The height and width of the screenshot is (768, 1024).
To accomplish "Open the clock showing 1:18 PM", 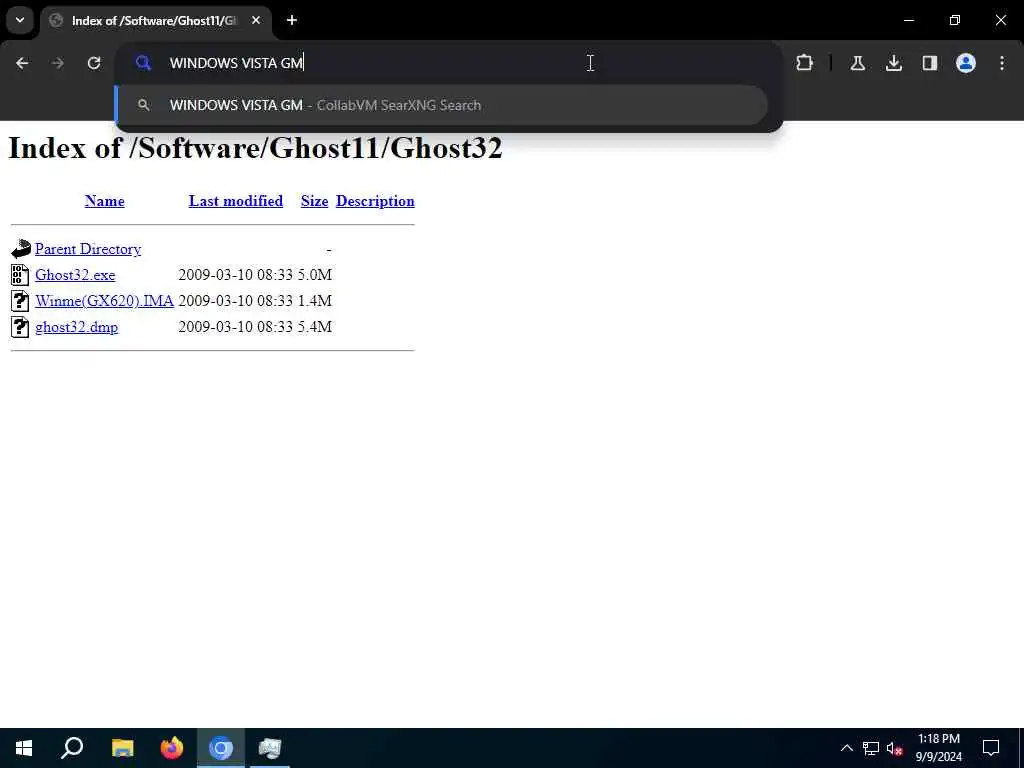I will pos(938,748).
